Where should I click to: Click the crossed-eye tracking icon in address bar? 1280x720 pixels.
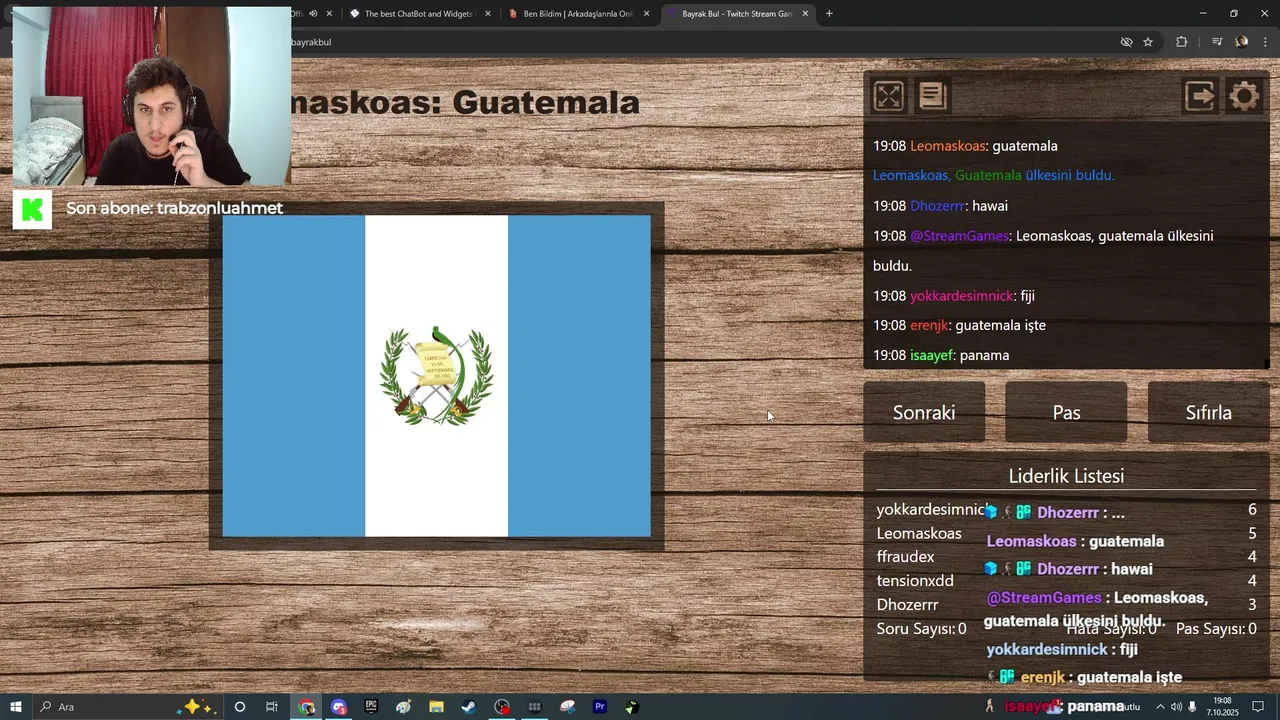[1126, 42]
